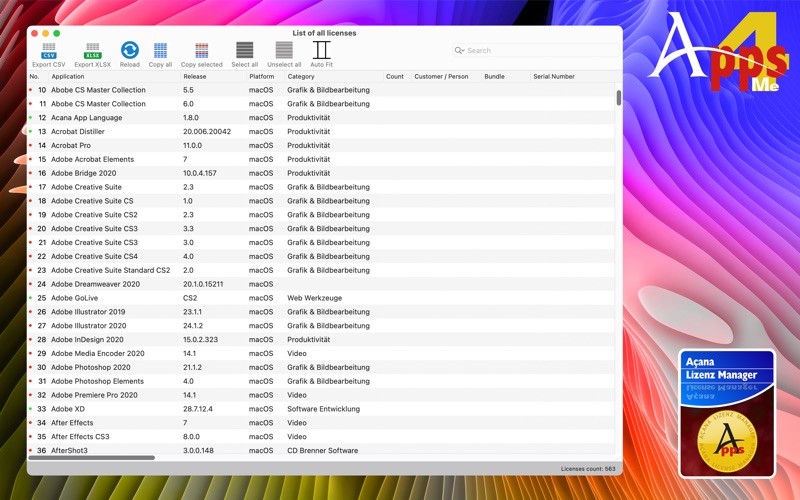The width and height of the screenshot is (800, 500).
Task: Select the Adobe Bridge 2020 row
Action: pos(321,173)
